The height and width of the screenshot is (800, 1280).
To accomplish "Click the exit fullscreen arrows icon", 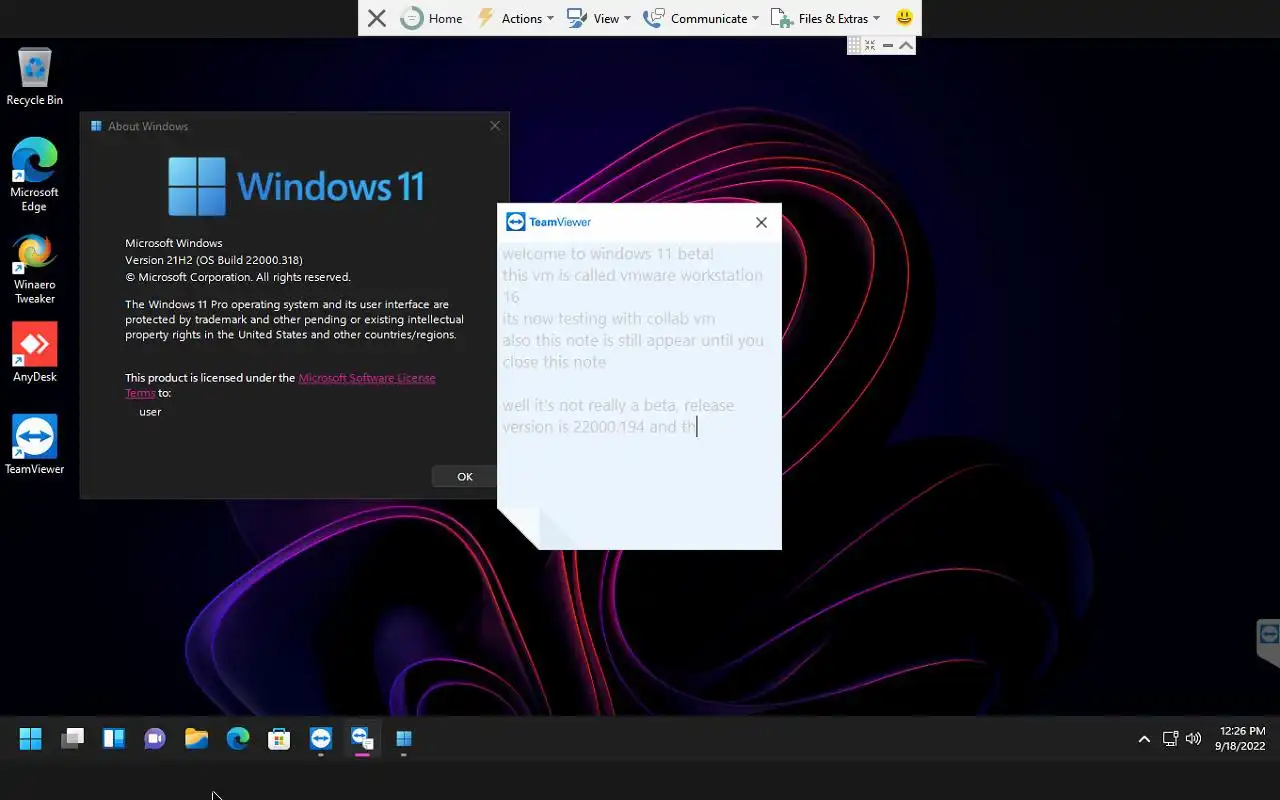I will (x=870, y=45).
